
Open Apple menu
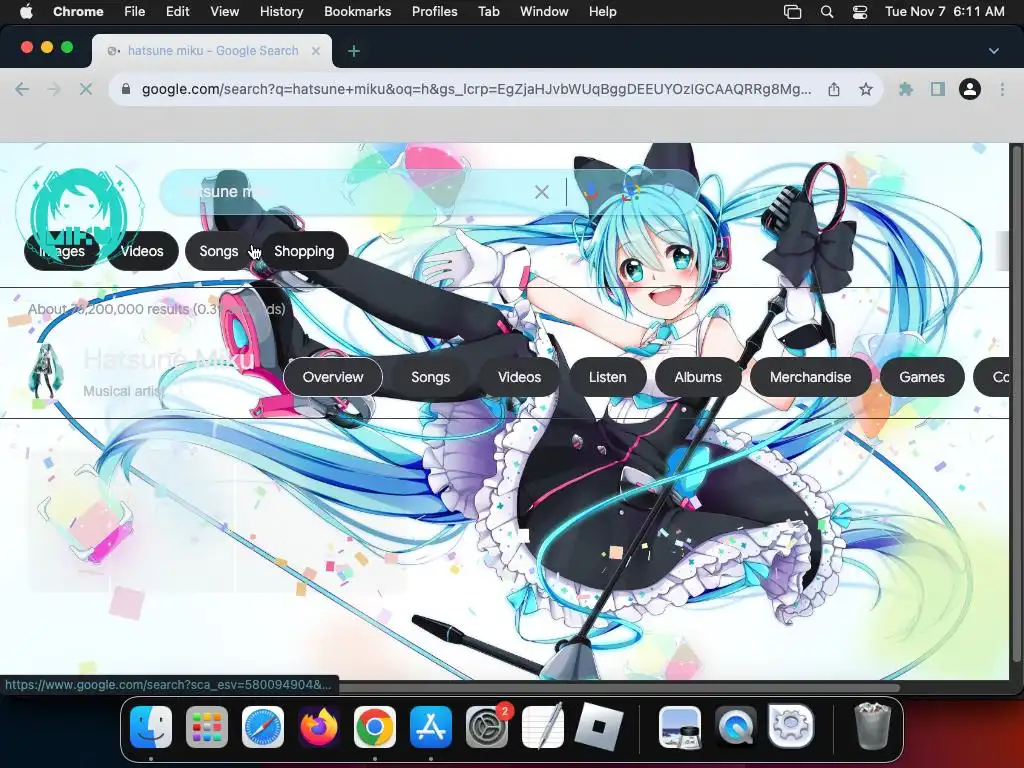(x=27, y=12)
